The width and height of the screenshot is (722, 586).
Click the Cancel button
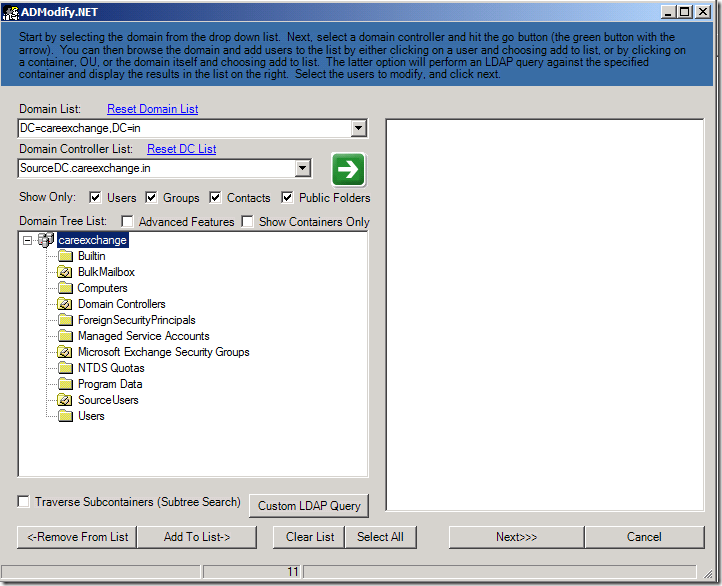644,537
